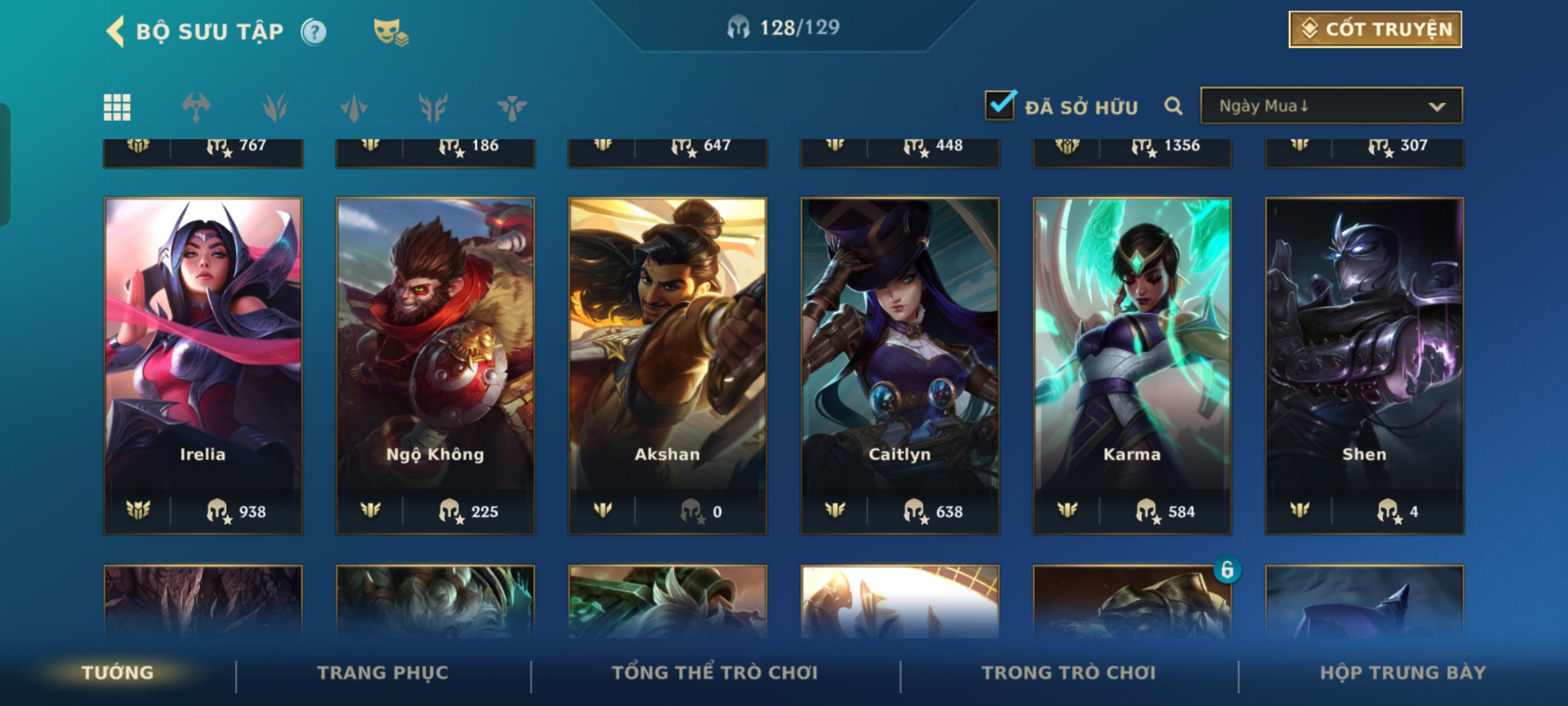Click the notification badge showing 6
Screen dimensions: 1568x706
[1227, 570]
